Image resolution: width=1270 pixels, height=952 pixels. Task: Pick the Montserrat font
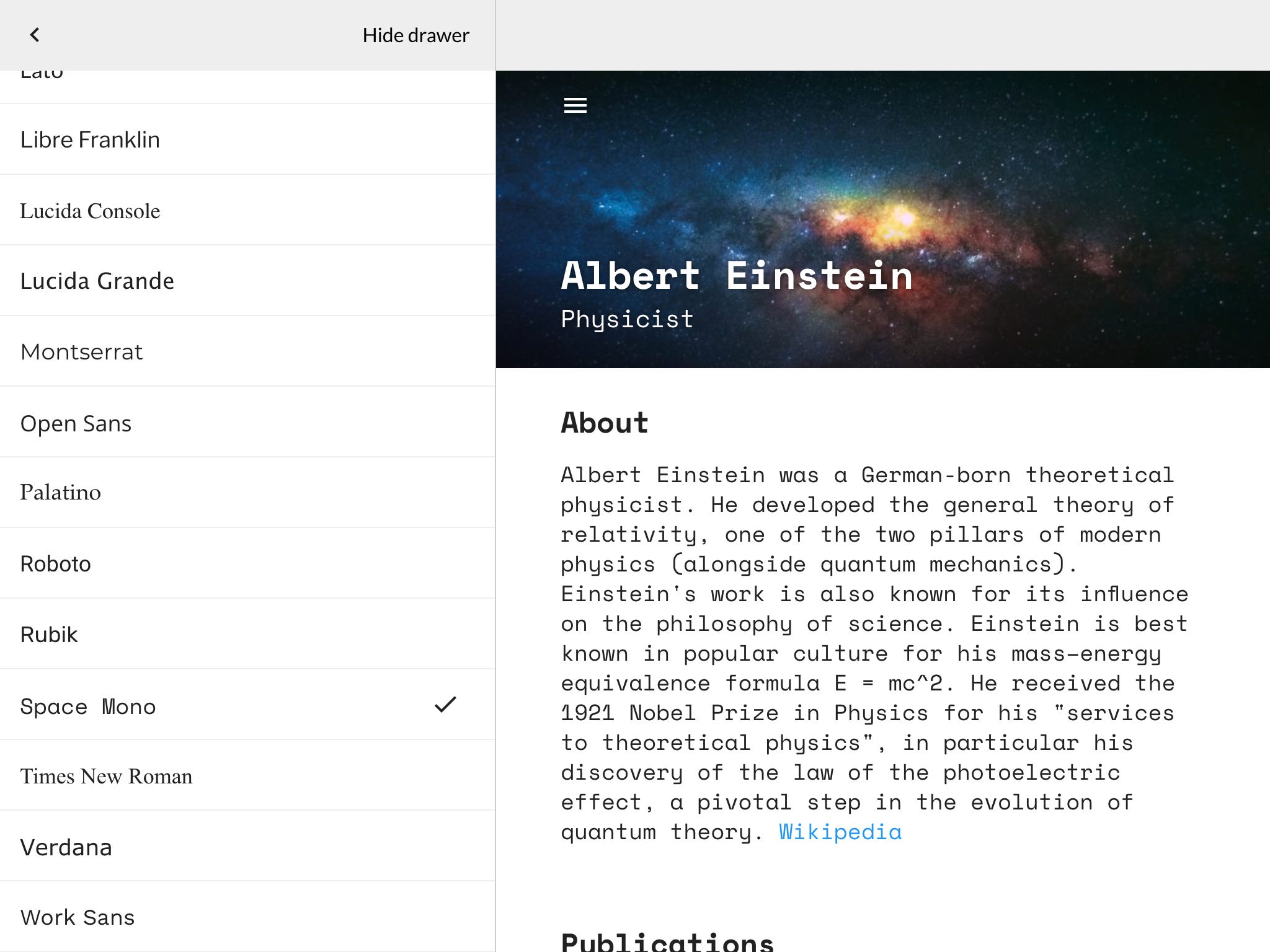[x=81, y=352]
